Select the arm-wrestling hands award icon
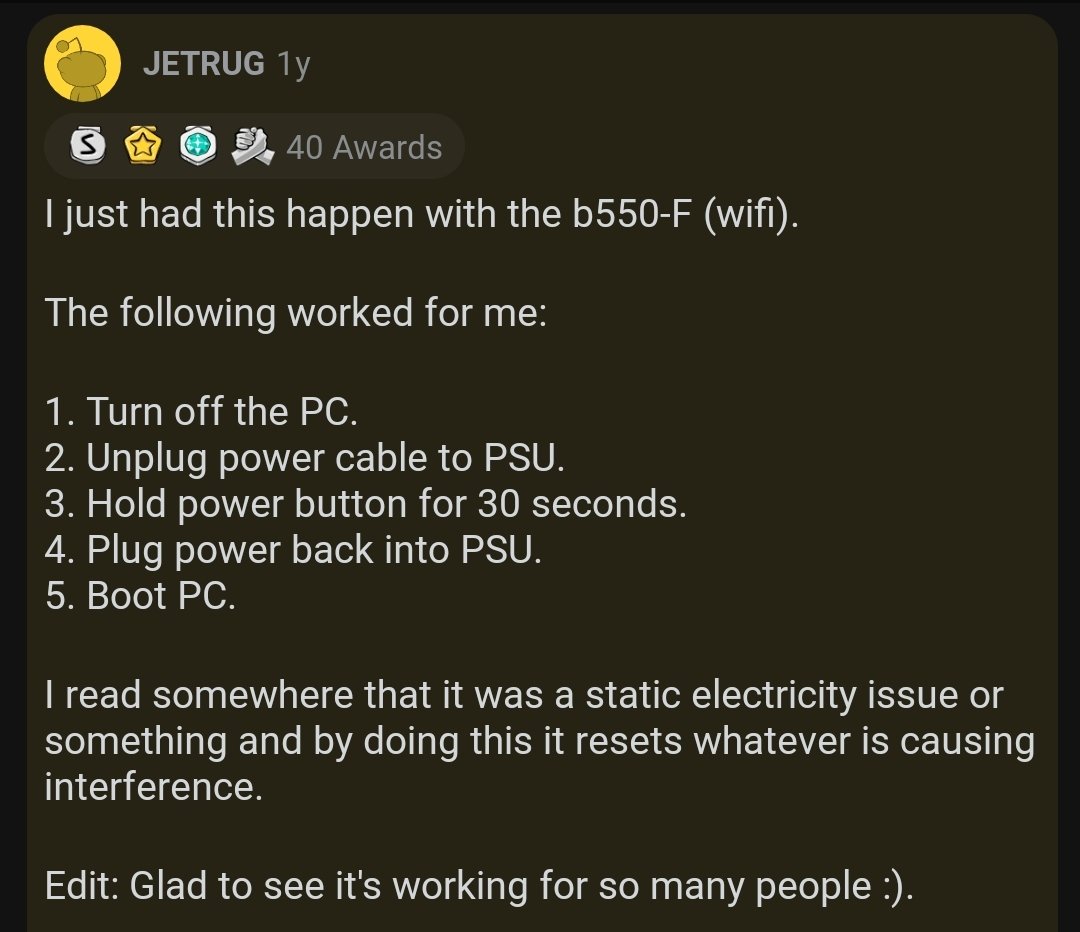Screen dimensions: 1080x932 (x=252, y=146)
